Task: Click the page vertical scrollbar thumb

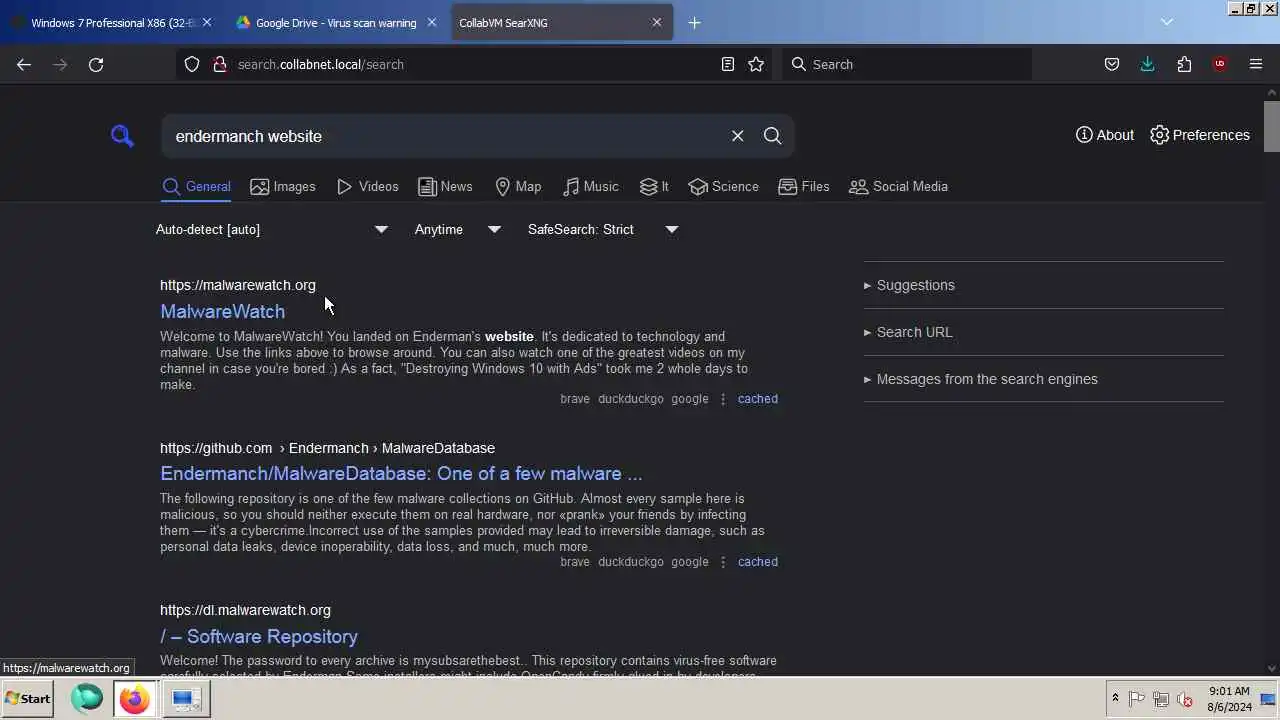Action: 1271,126
